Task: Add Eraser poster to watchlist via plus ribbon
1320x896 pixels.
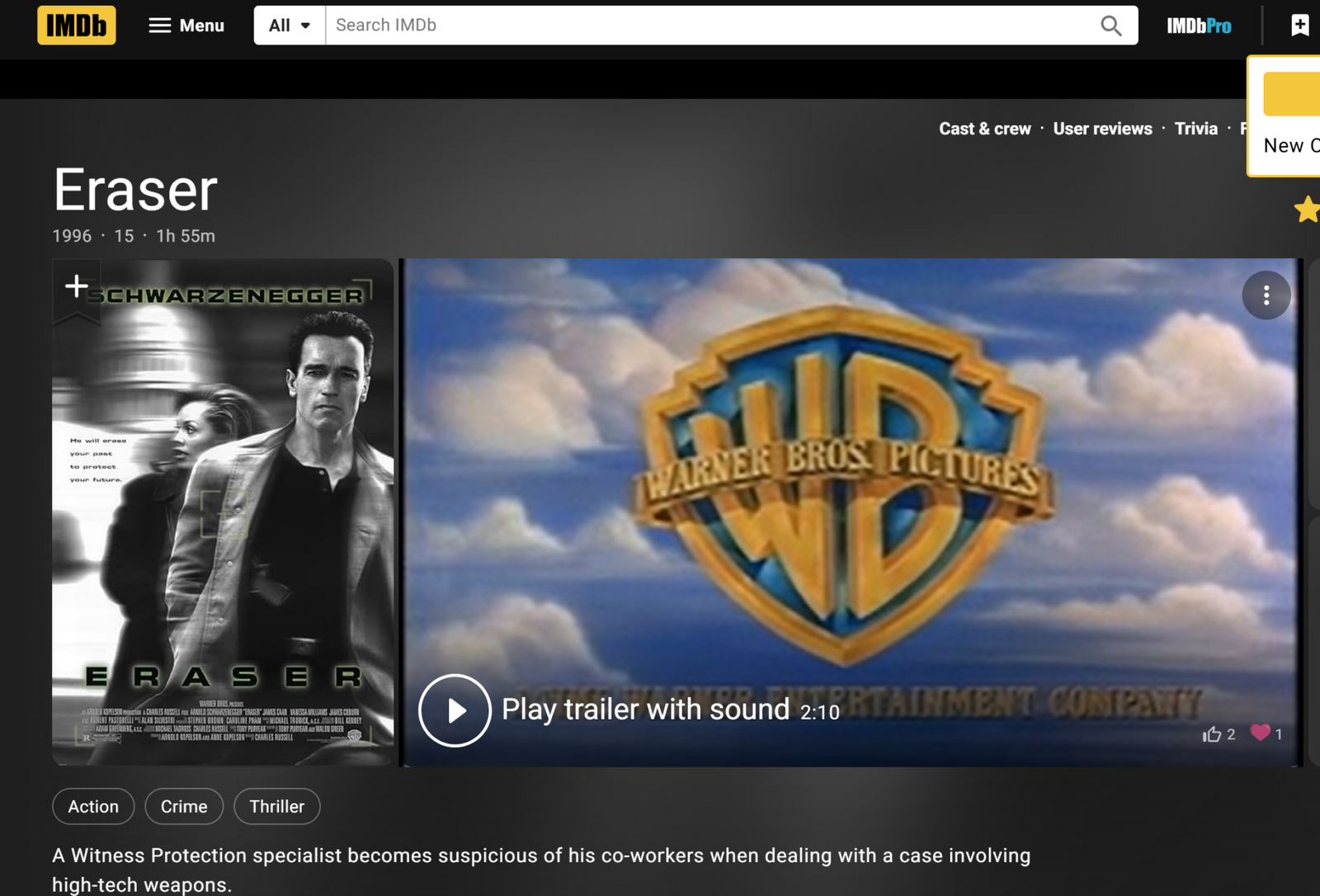Action: coord(76,287)
